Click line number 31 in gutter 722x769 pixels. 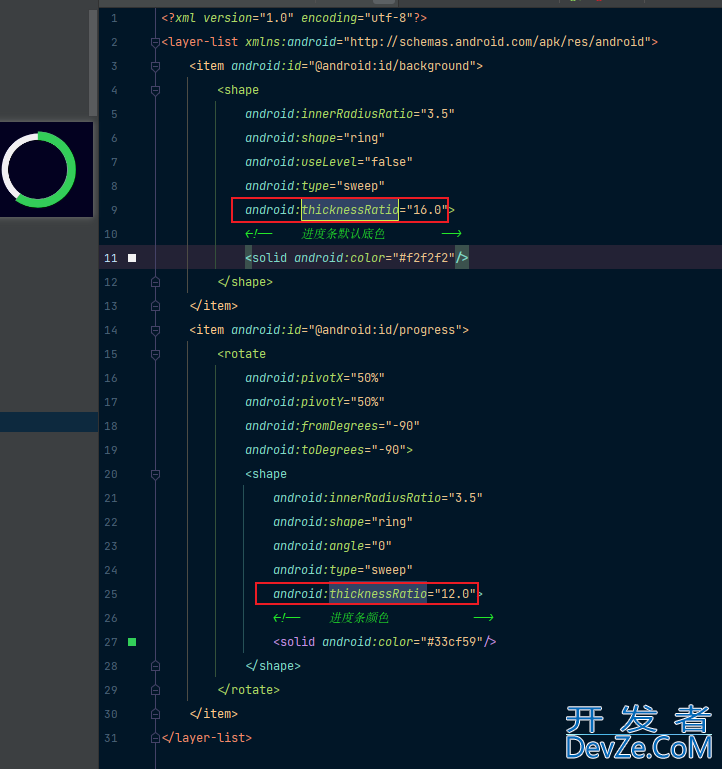pyautogui.click(x=111, y=738)
